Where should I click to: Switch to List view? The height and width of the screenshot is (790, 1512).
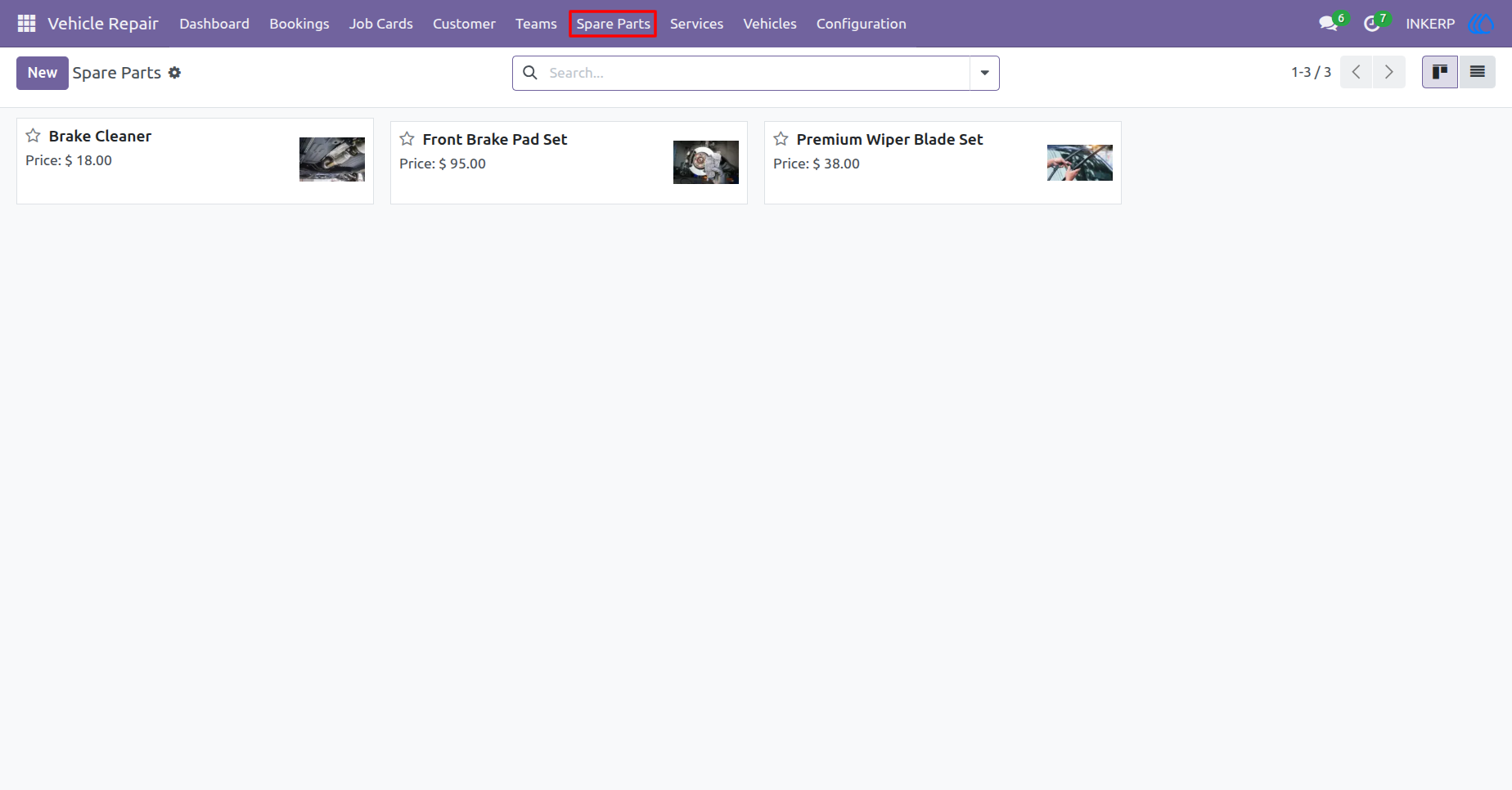point(1478,72)
